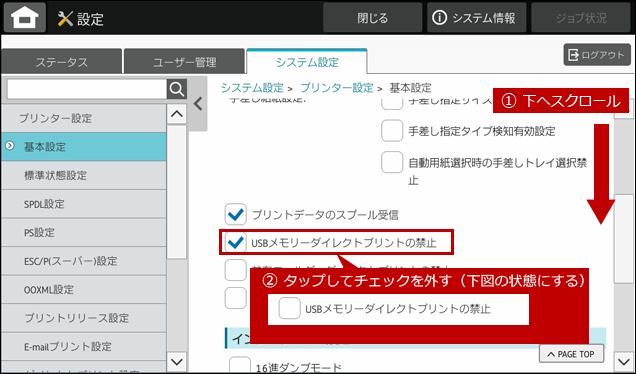
Task: Focus the sidebar search input field
Action: (87, 89)
